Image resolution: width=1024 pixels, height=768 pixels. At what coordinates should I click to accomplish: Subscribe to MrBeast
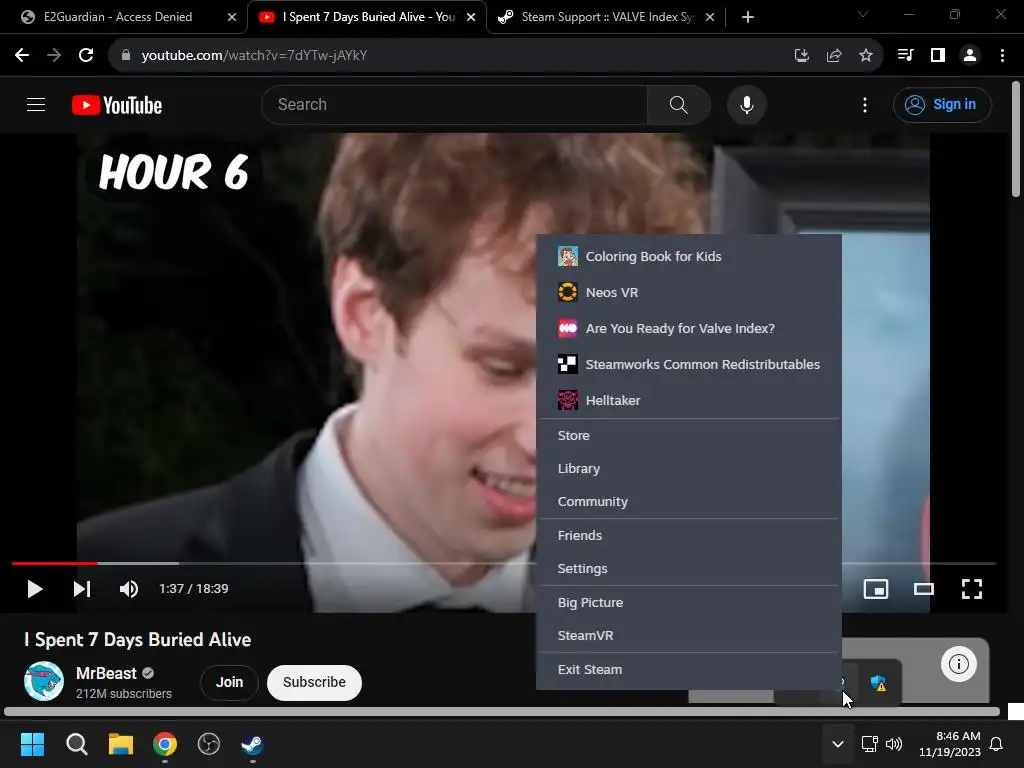[314, 682]
